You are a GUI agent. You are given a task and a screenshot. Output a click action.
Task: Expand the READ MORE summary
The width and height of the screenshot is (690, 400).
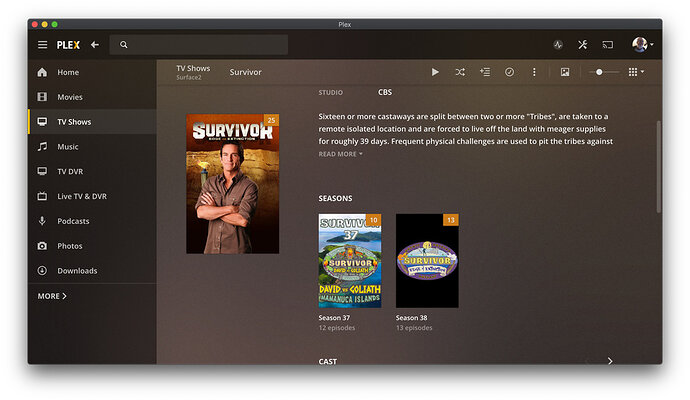coord(340,154)
